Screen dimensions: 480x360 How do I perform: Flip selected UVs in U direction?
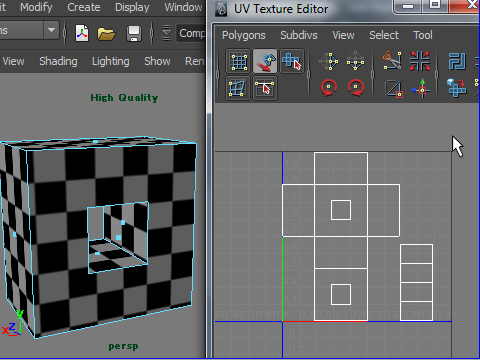click(x=329, y=61)
